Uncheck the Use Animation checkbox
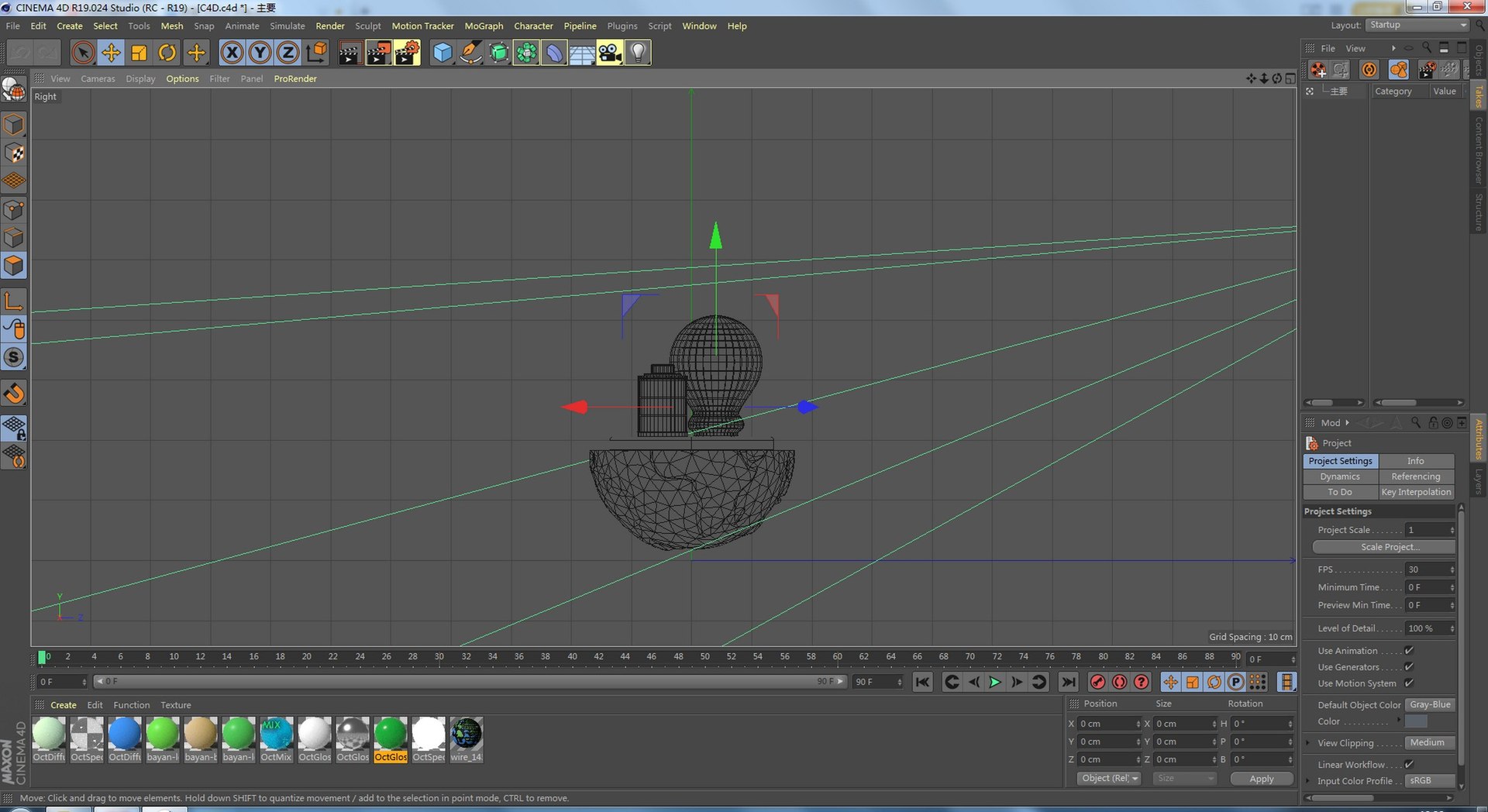The height and width of the screenshot is (812, 1488). [x=1409, y=651]
